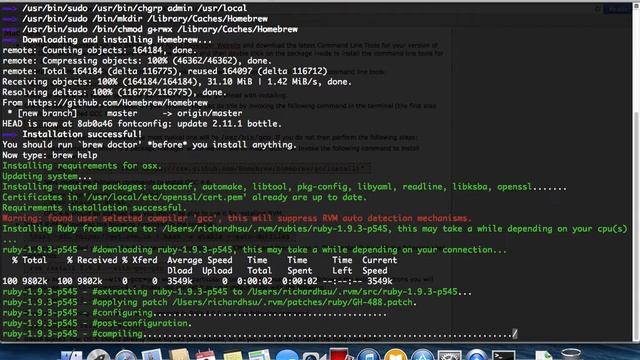Click the '#configuring' dotted progress line
640x360 pixels.
coord(194,313)
